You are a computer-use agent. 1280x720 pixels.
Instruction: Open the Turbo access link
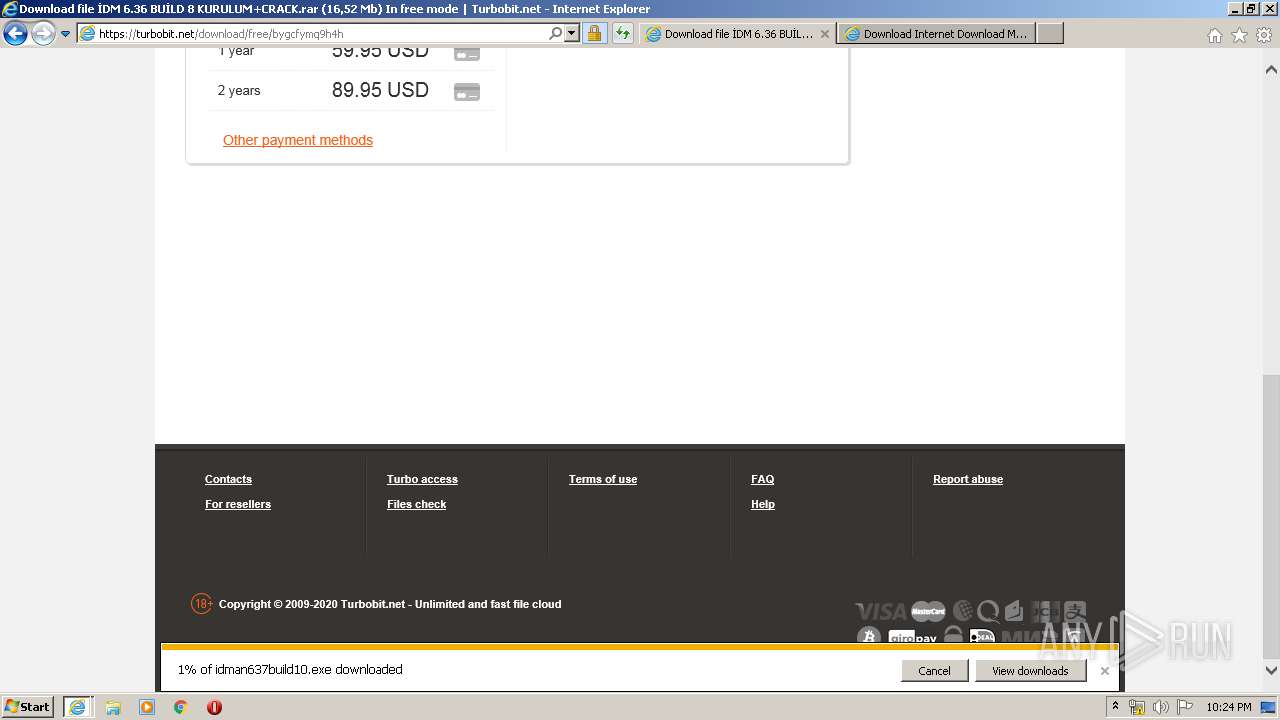click(x=422, y=479)
